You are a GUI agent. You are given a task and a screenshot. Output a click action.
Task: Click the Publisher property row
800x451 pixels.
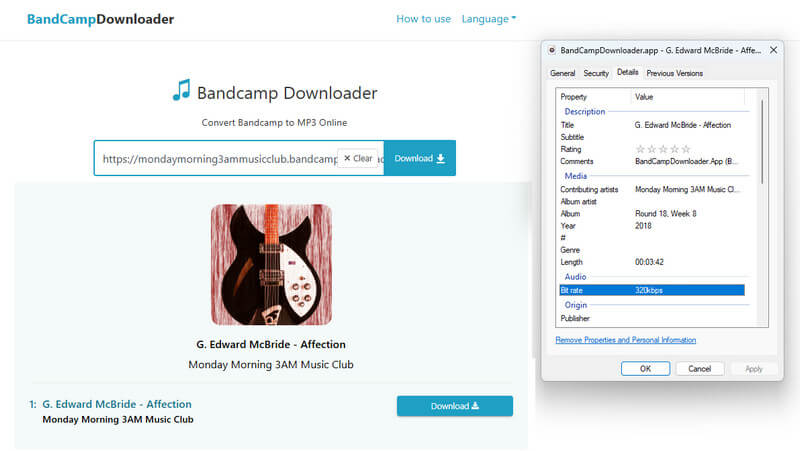[652, 318]
